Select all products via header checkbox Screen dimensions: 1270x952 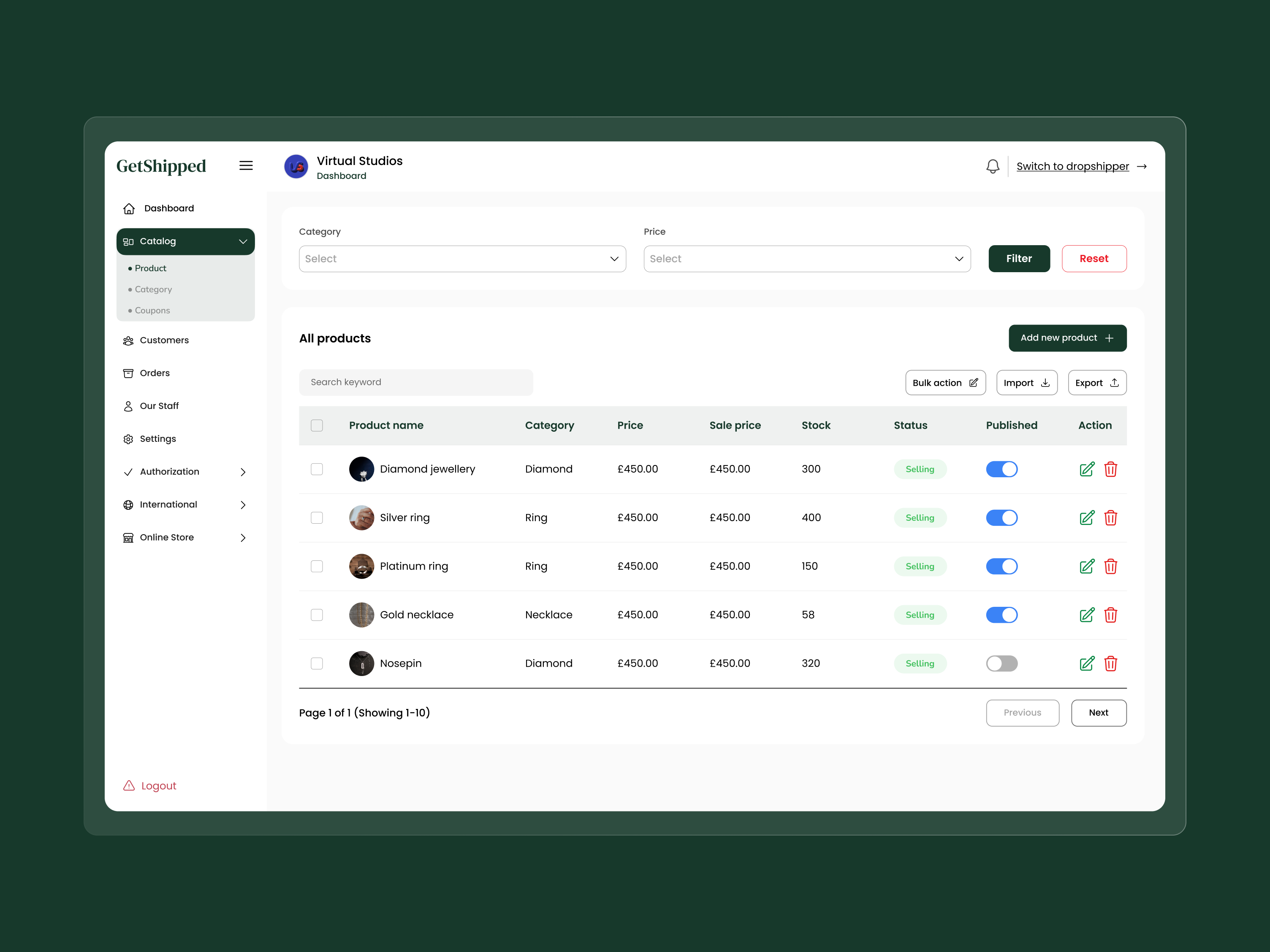tap(317, 425)
